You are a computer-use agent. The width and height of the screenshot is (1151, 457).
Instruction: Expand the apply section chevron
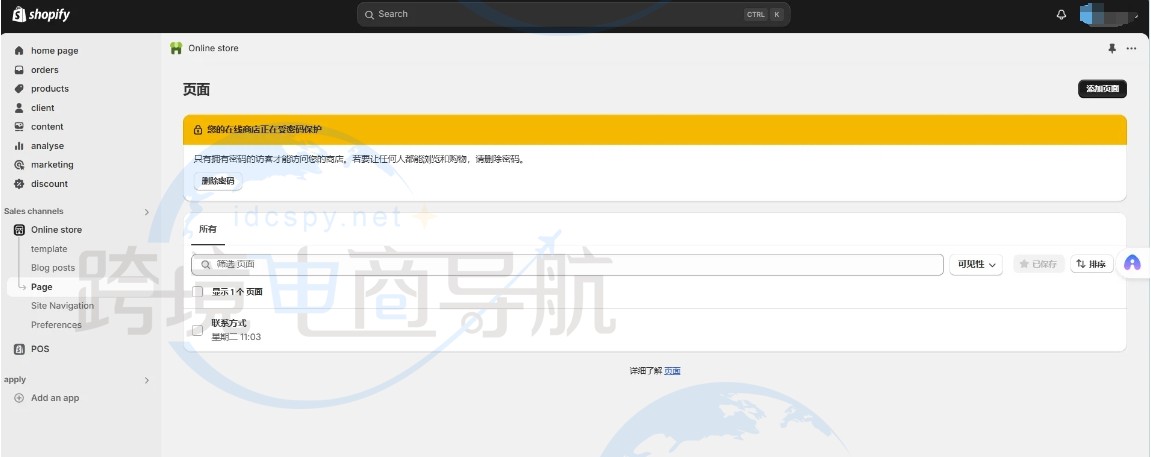tap(146, 381)
